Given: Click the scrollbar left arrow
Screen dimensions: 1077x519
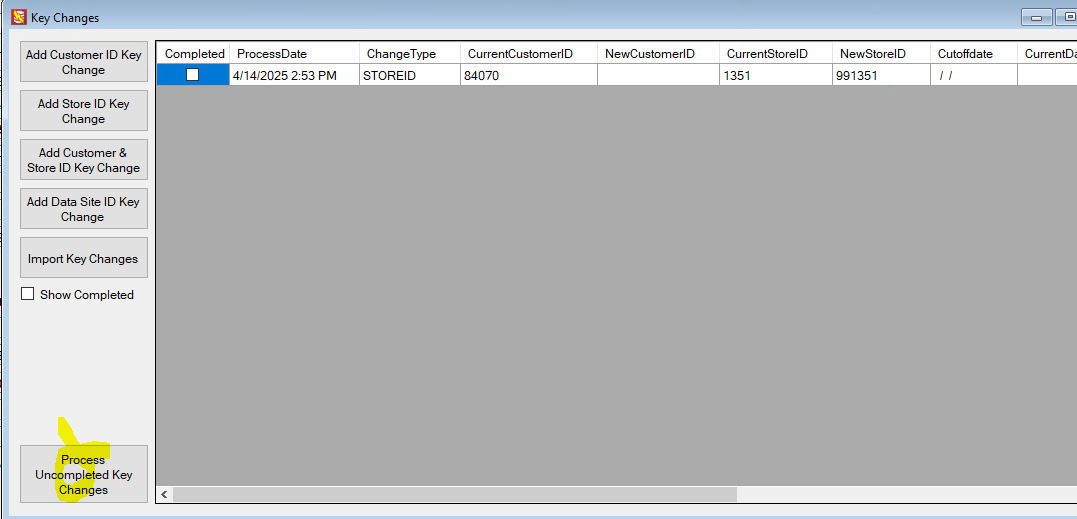Looking at the screenshot, I should pyautogui.click(x=165, y=494).
